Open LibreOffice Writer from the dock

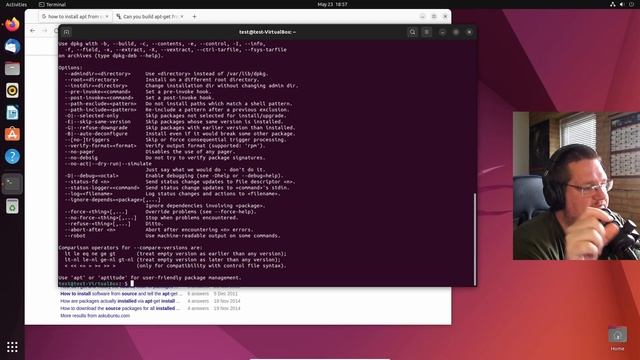[x=12, y=112]
